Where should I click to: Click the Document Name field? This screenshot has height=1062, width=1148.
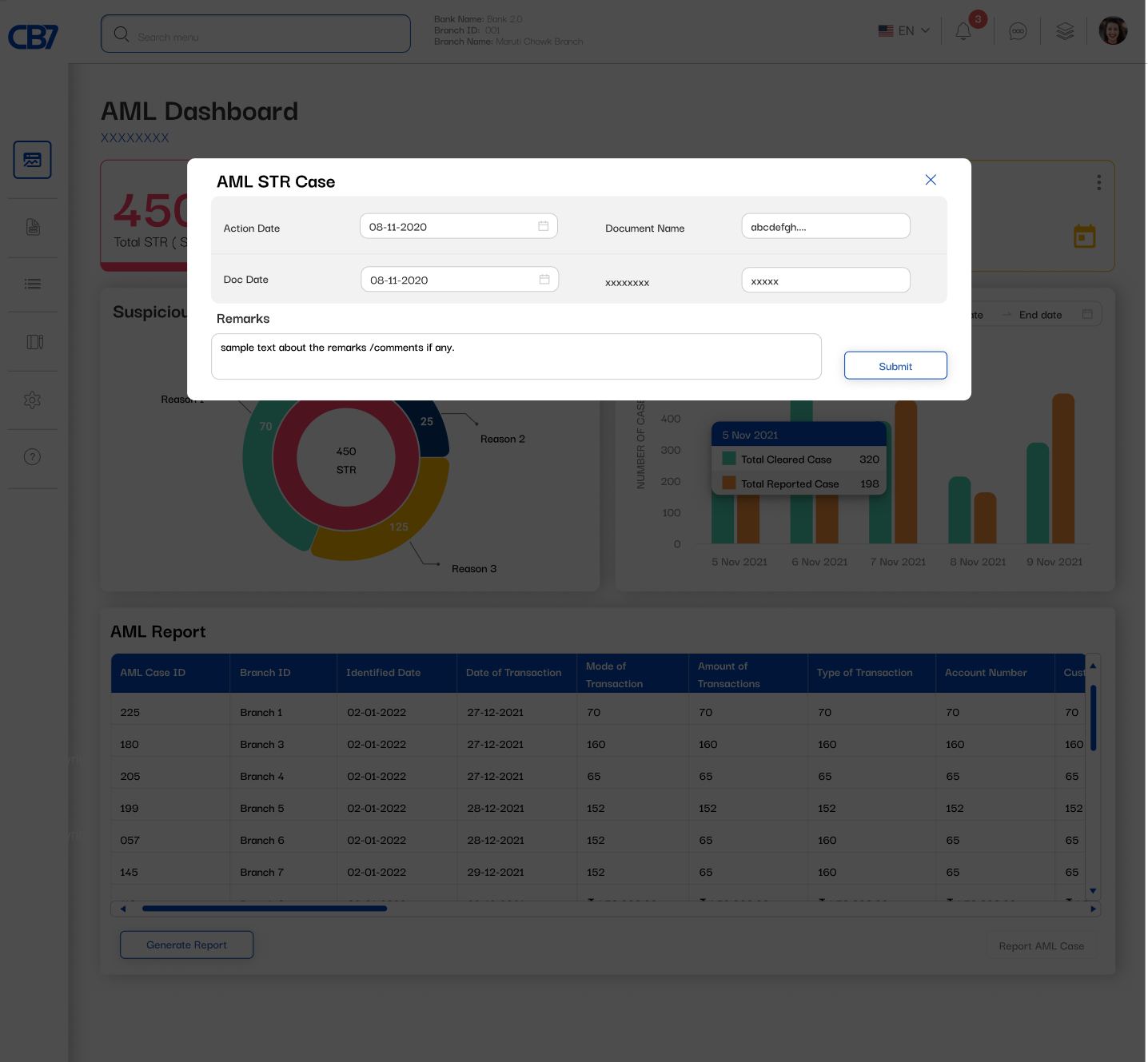pyautogui.click(x=826, y=226)
